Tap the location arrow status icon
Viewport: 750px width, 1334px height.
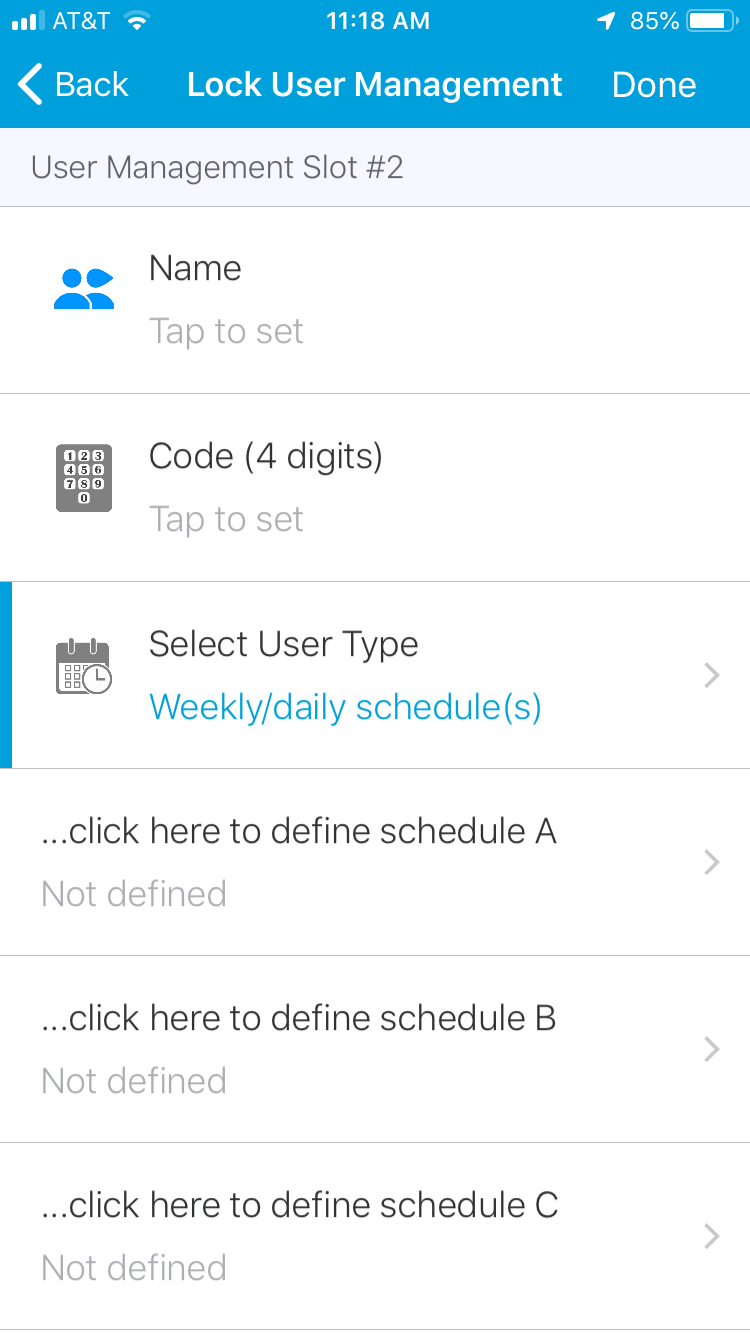tap(606, 21)
